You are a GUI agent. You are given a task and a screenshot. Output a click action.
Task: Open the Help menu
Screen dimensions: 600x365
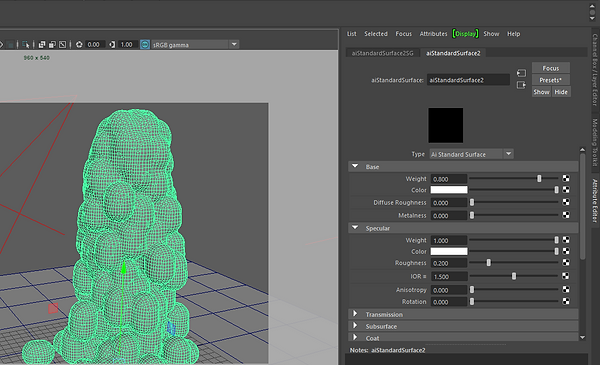click(x=514, y=34)
